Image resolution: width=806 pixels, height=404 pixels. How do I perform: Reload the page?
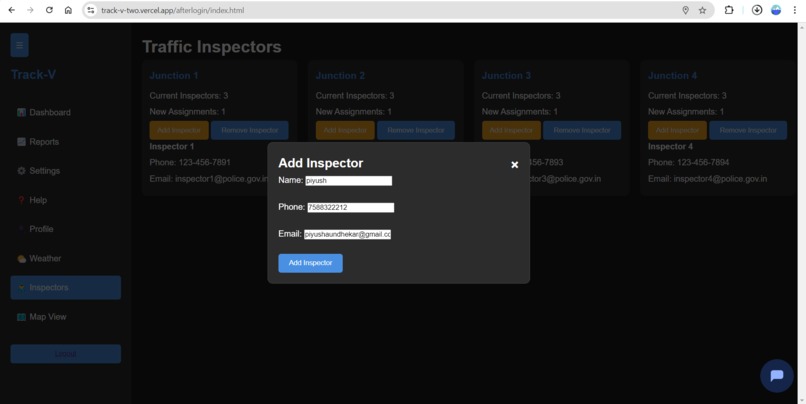coord(49,10)
